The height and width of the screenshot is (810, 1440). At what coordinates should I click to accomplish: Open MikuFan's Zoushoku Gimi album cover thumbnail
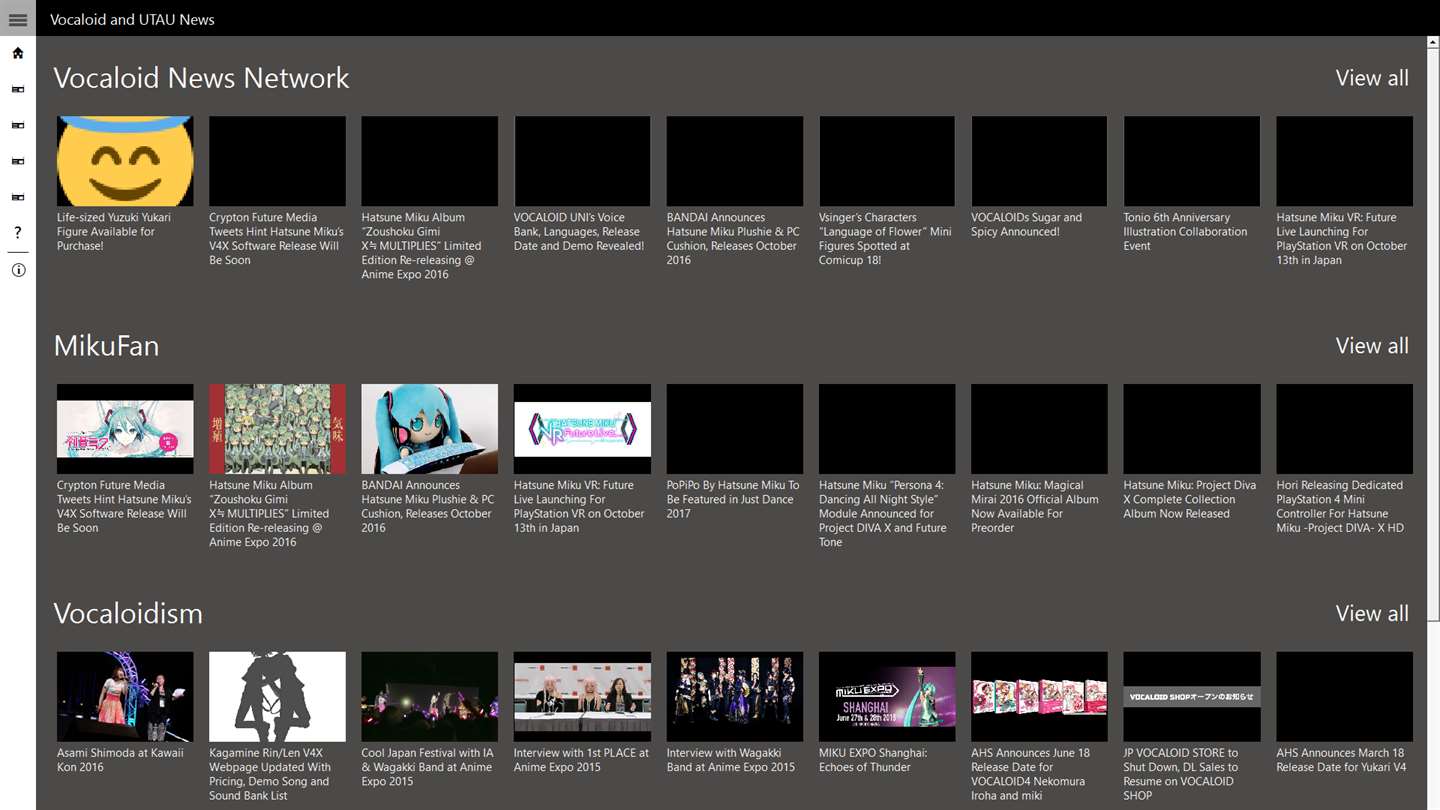point(277,429)
